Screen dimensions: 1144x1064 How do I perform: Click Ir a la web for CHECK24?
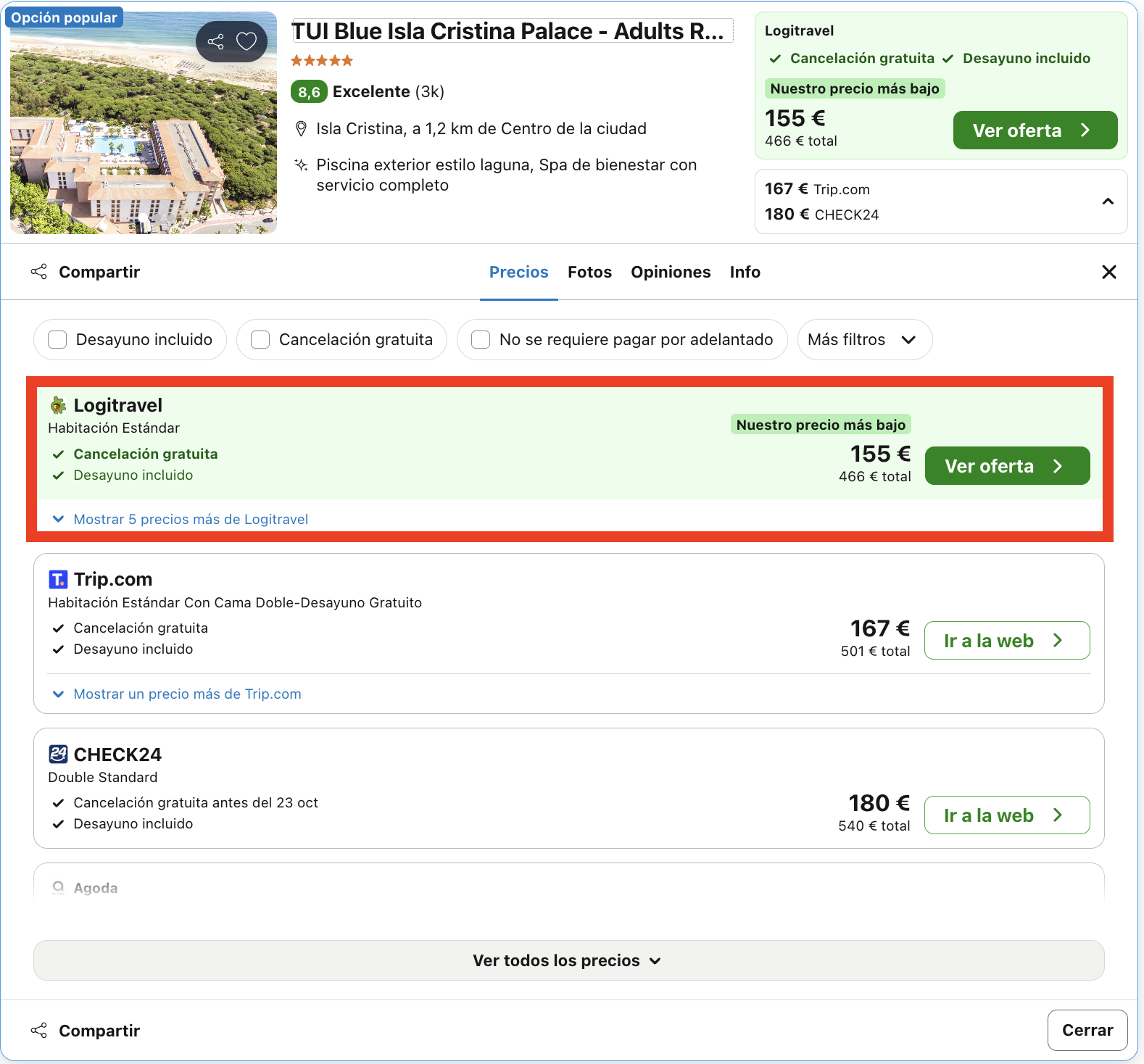pos(1007,815)
